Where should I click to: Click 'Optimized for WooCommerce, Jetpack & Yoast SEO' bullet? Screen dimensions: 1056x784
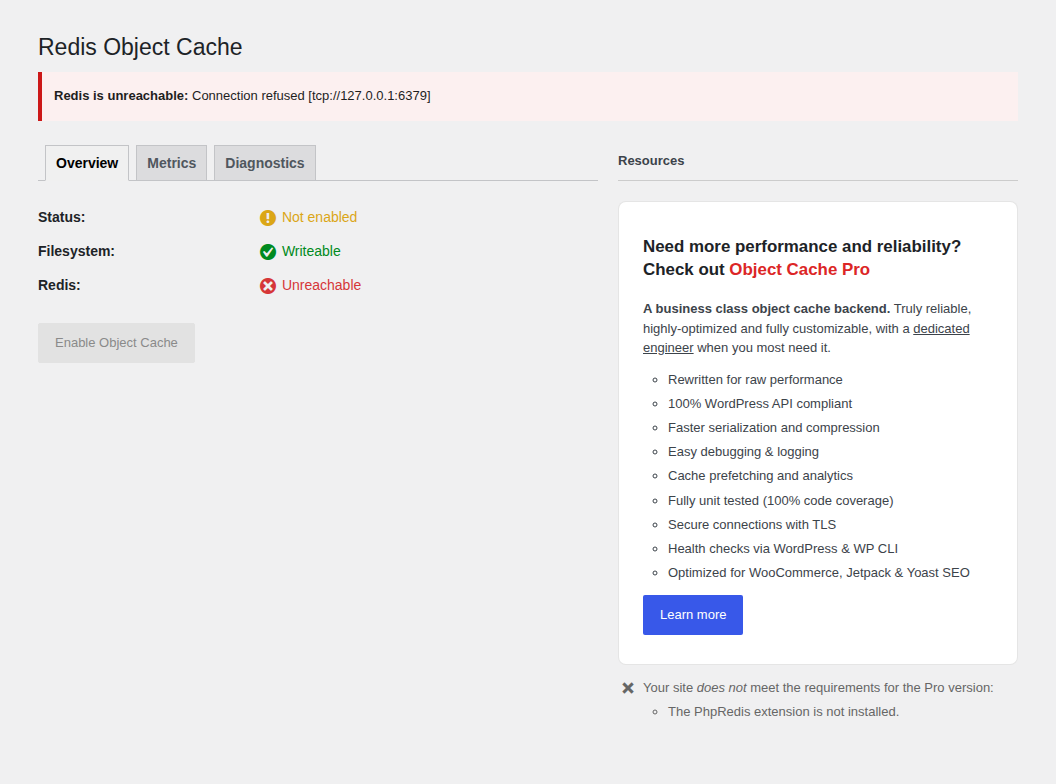pos(819,573)
